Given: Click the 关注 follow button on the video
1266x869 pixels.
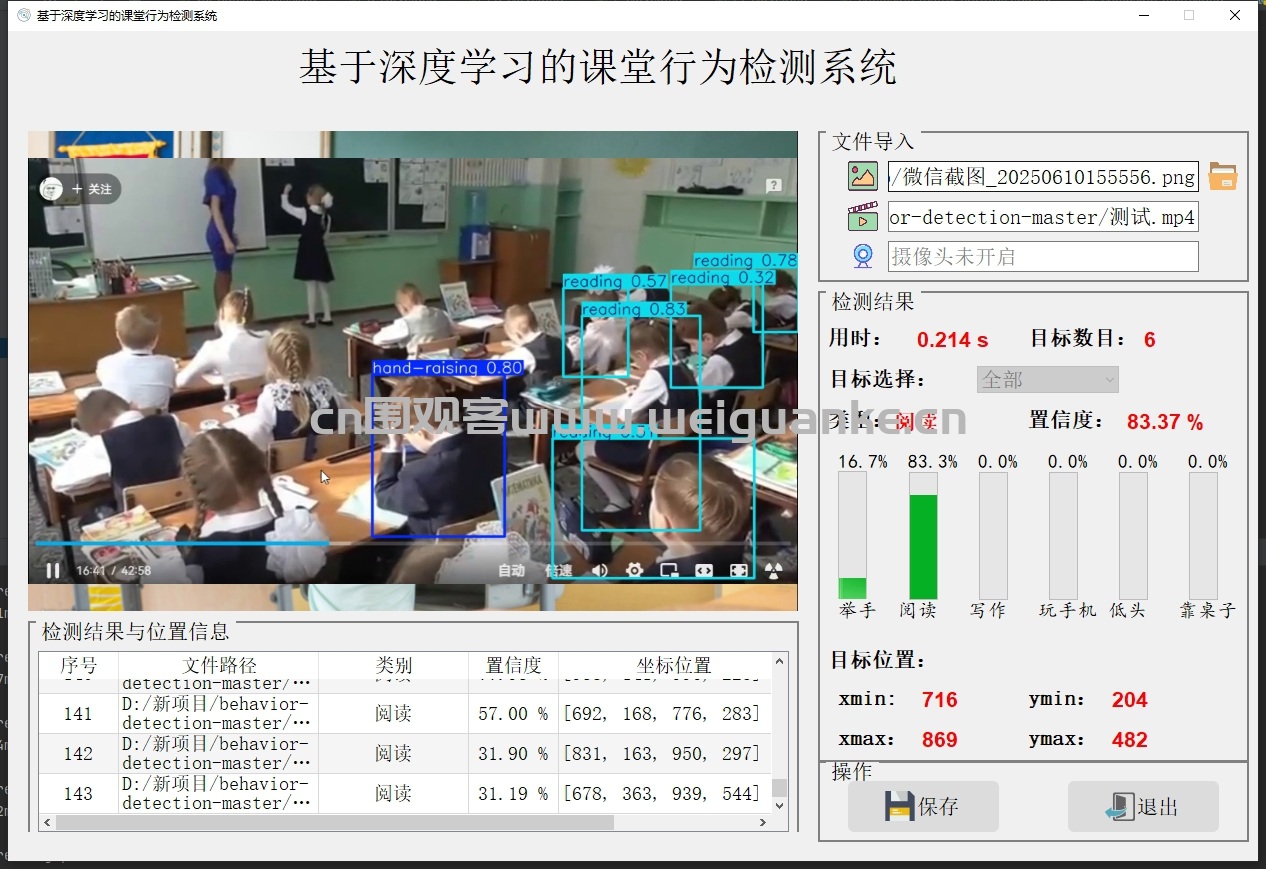Looking at the screenshot, I should coord(93,189).
